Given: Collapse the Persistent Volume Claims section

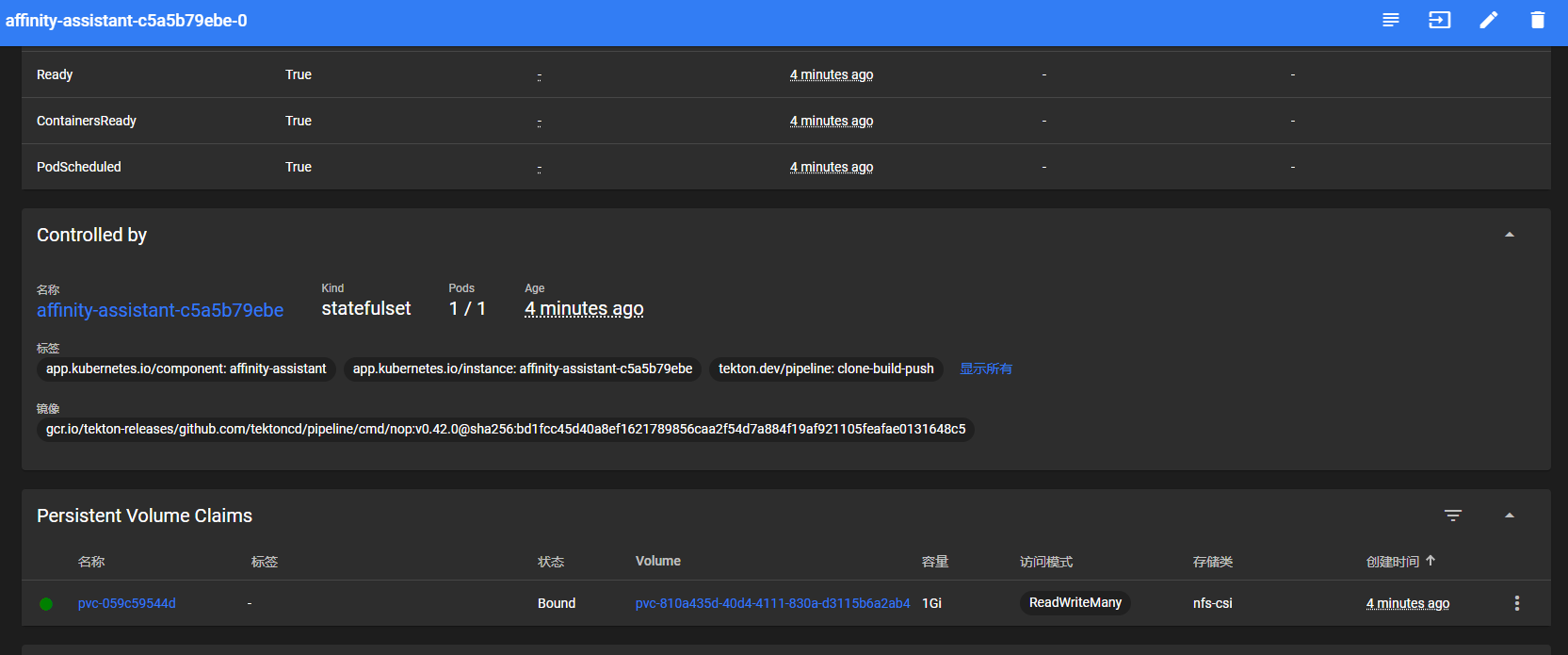Looking at the screenshot, I should click(x=1510, y=516).
